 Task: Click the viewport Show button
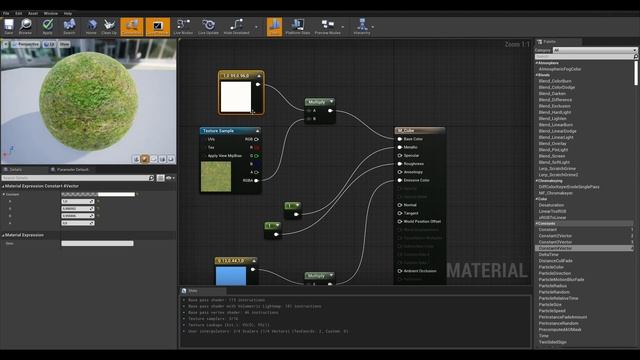[x=64, y=44]
